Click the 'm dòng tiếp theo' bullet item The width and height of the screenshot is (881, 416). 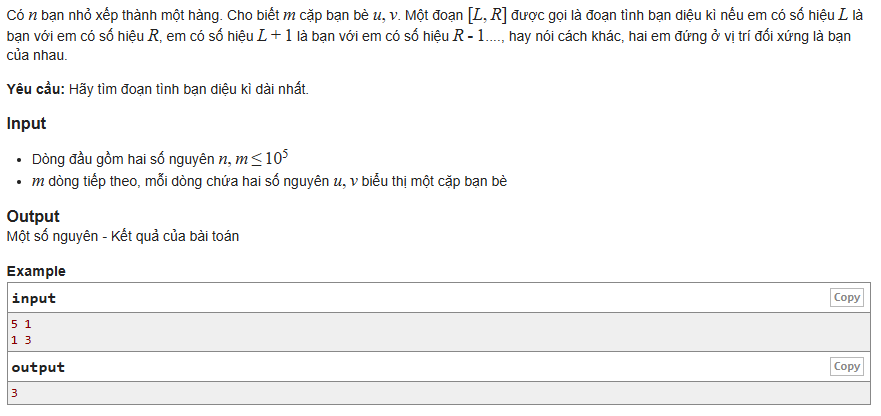269,182
